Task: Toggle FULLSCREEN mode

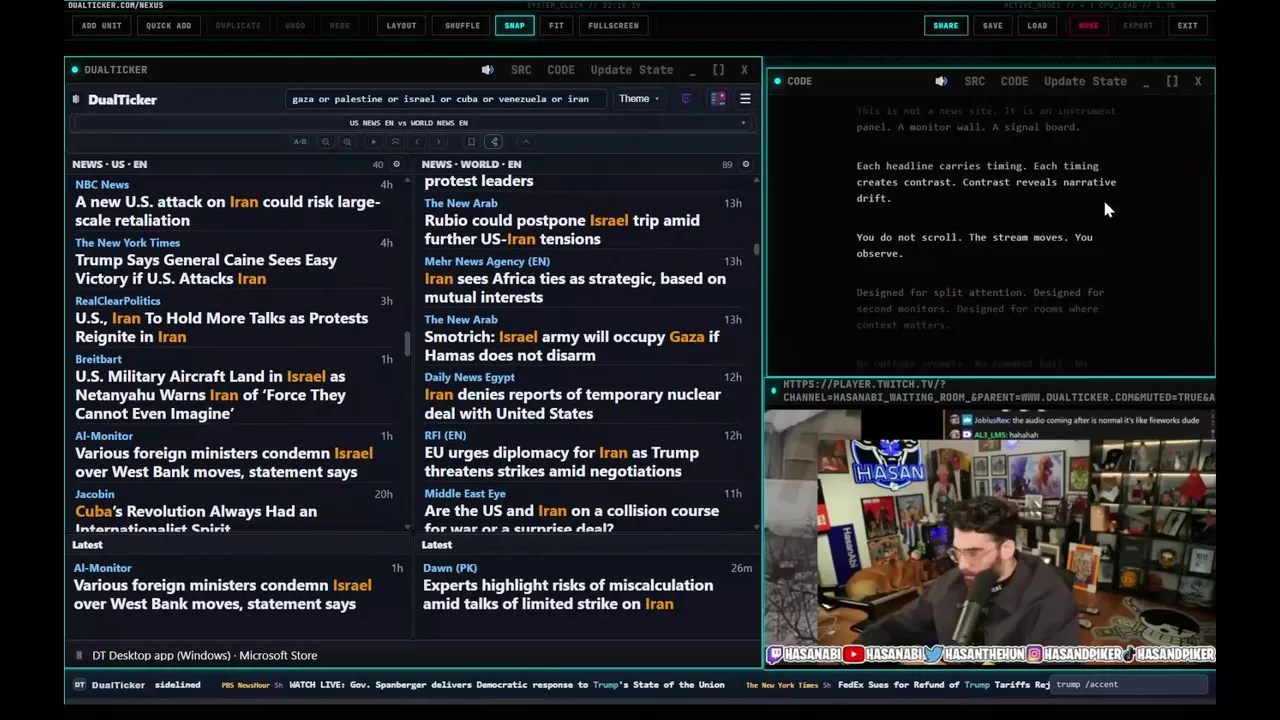Action: (x=613, y=26)
